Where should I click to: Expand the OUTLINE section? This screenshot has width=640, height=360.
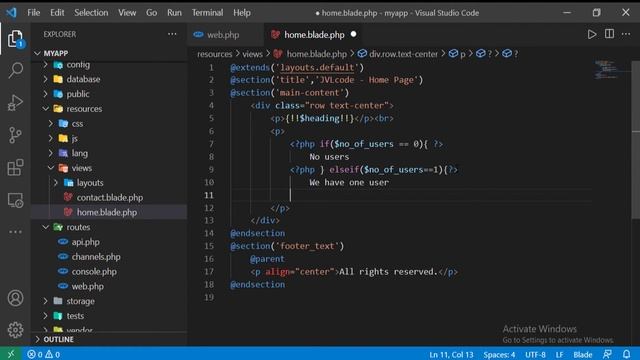pyautogui.click(x=58, y=339)
